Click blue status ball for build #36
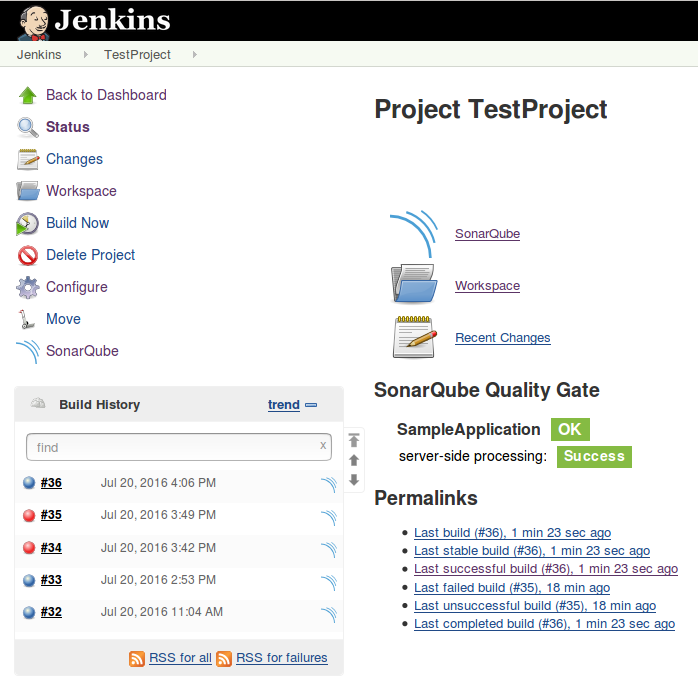698x682 pixels. coord(29,483)
